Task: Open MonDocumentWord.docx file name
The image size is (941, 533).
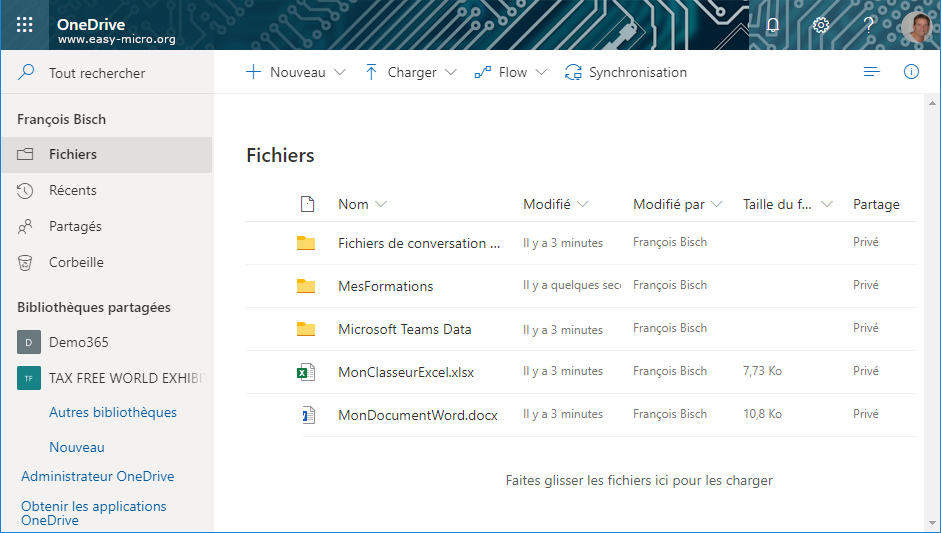Action: click(418, 415)
